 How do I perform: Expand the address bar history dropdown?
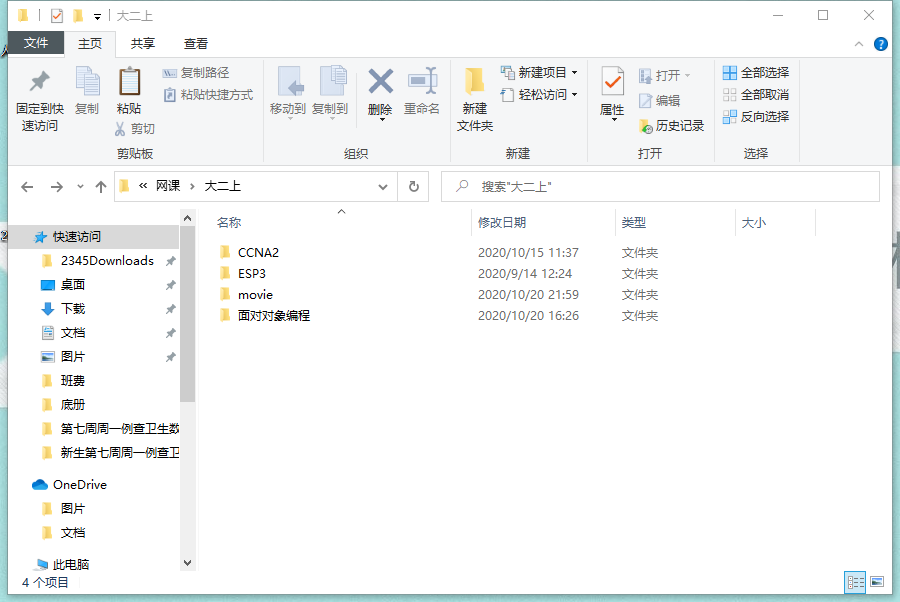tap(383, 187)
